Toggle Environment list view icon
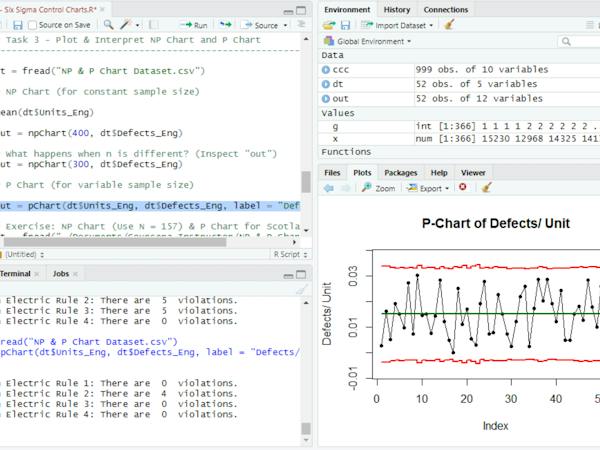600x450 pixels. pos(590,26)
